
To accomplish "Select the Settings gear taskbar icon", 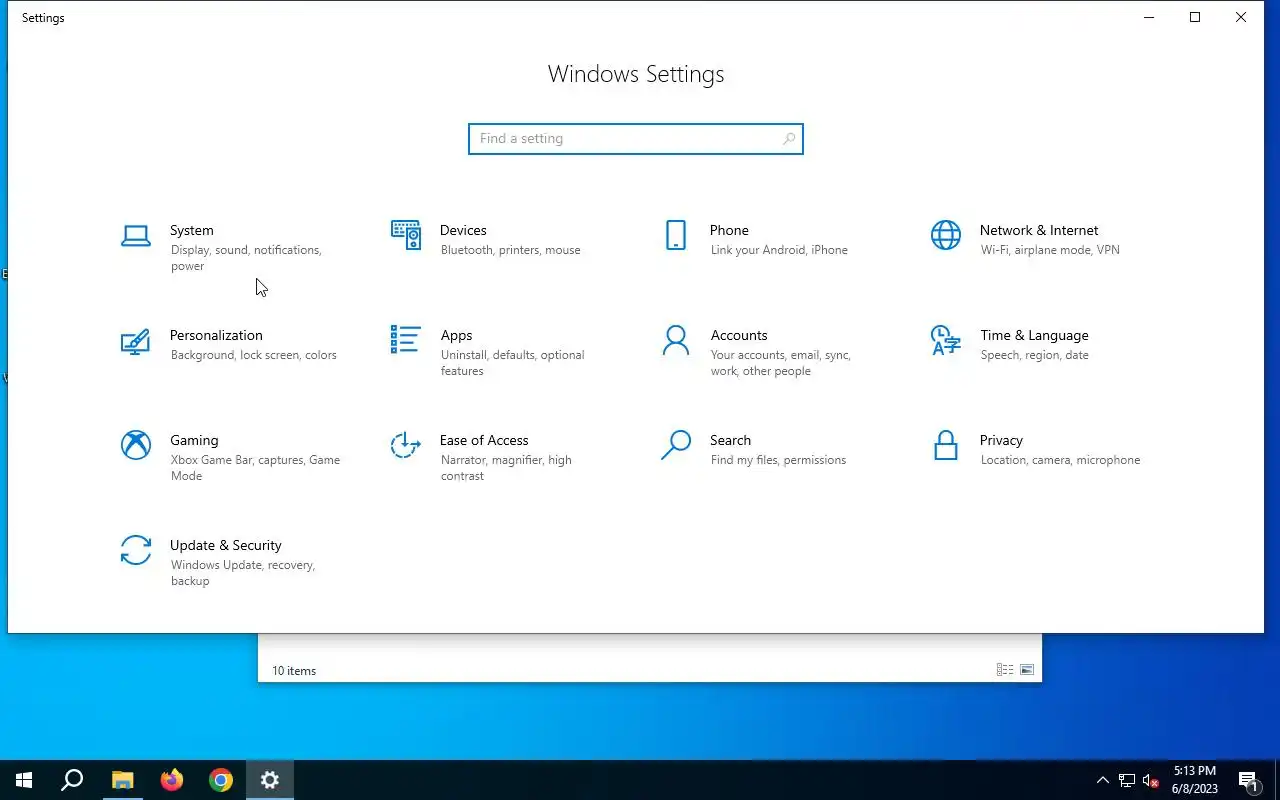I will (270, 780).
